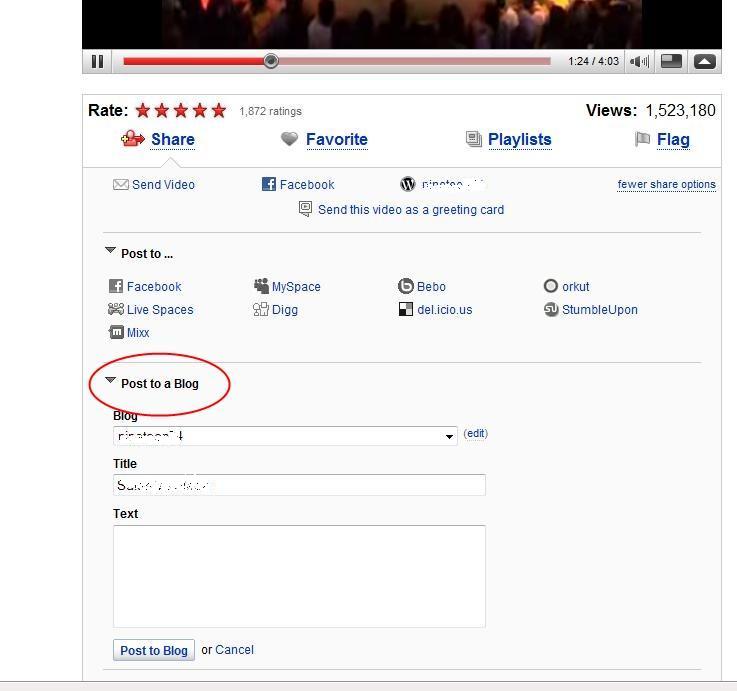Viewport: 737px width, 691px height.
Task: Click the expand player arrow icon
Action: [704, 61]
